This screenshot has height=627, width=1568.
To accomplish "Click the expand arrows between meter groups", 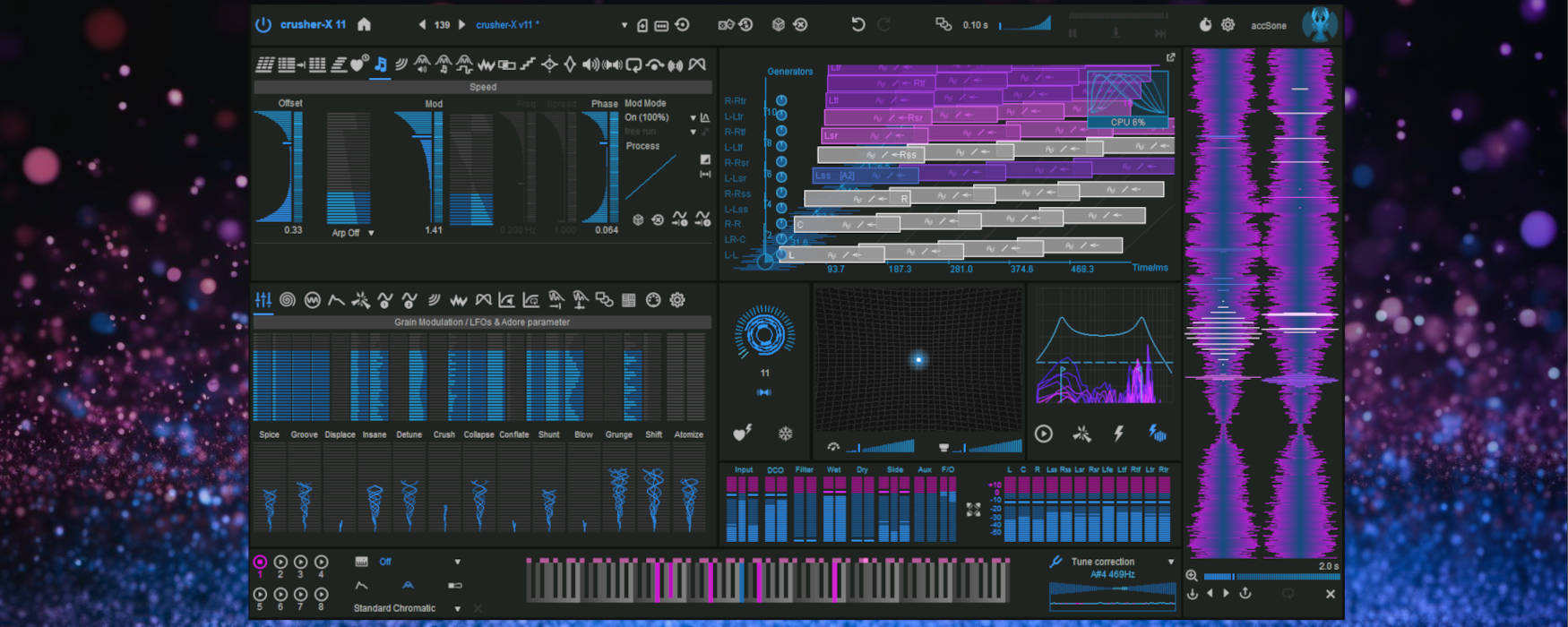I will [974, 509].
